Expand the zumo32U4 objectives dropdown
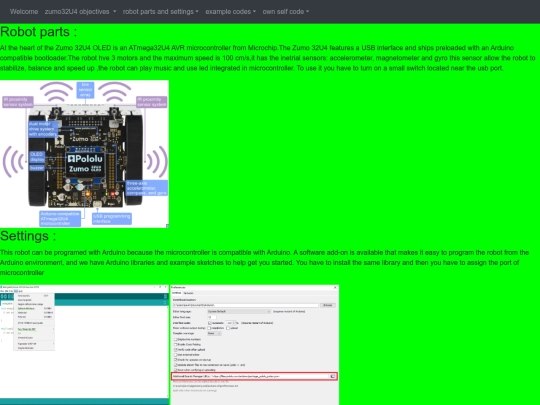Viewport: 540px width, 405px height. pyautogui.click(x=80, y=12)
